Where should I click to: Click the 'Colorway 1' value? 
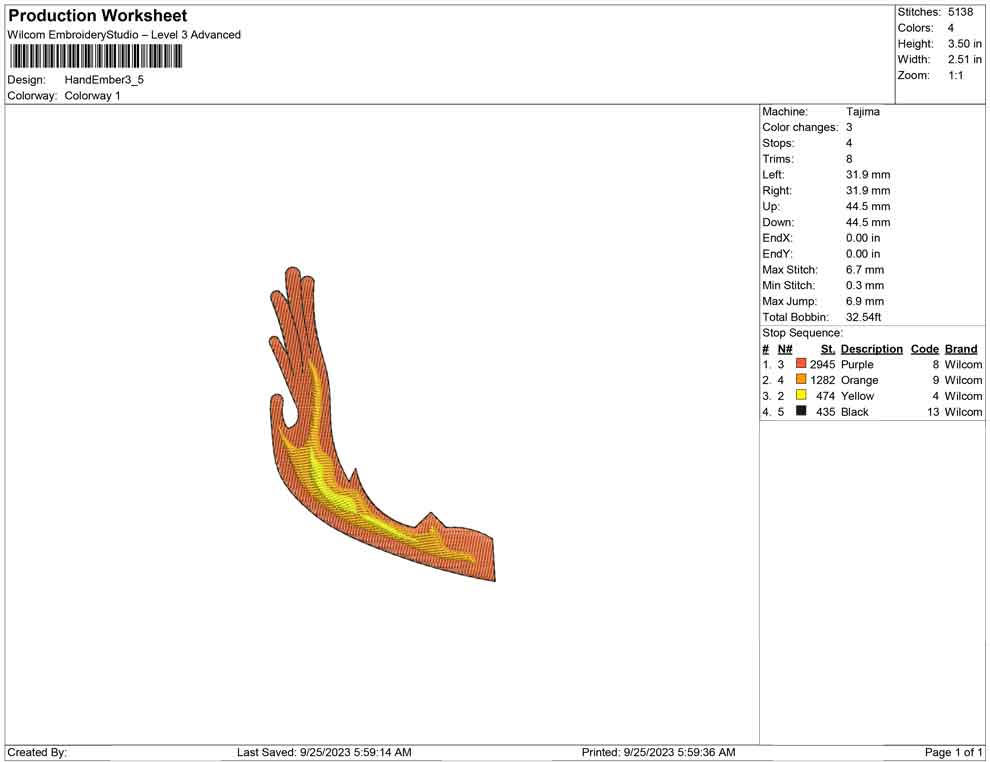pyautogui.click(x=92, y=96)
